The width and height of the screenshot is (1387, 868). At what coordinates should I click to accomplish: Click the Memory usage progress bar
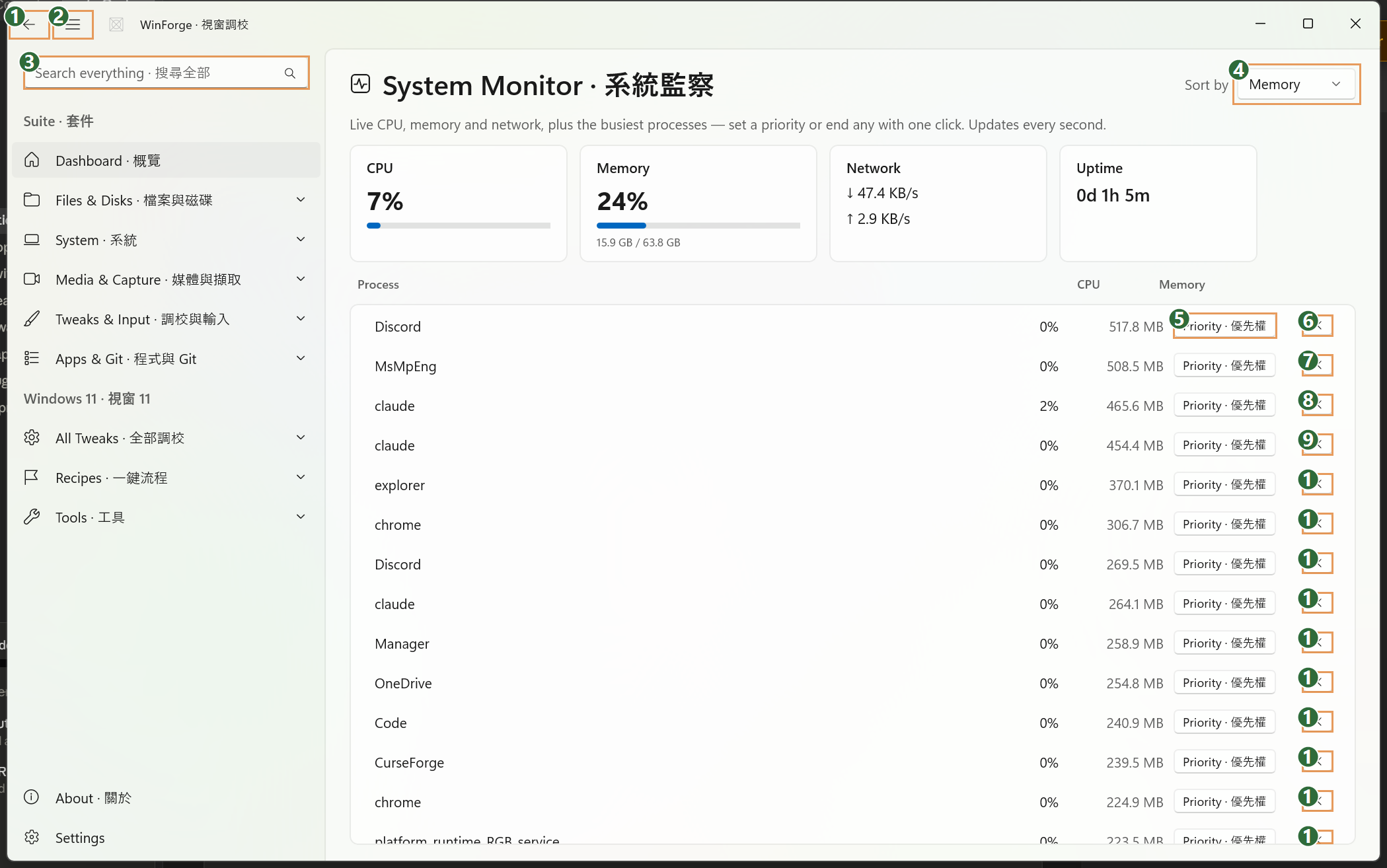[x=698, y=225]
